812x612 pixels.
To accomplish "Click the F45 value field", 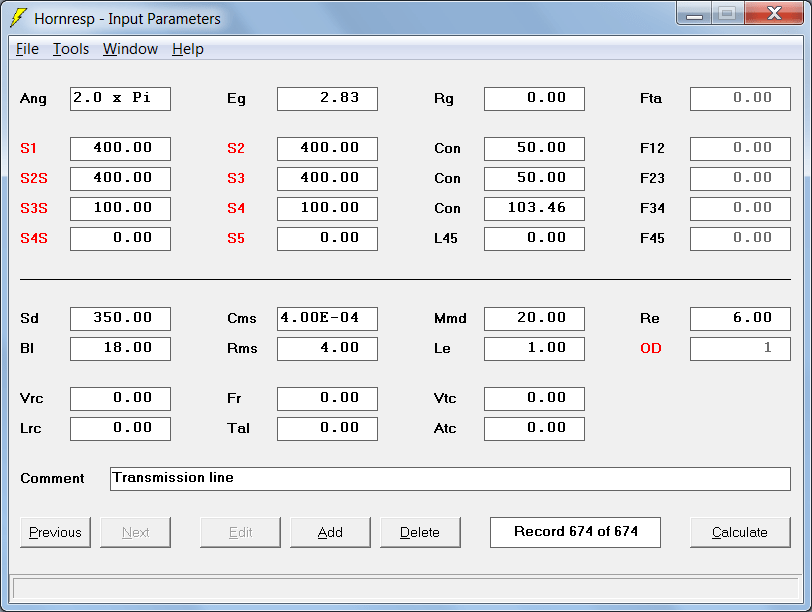I will (x=740, y=239).
